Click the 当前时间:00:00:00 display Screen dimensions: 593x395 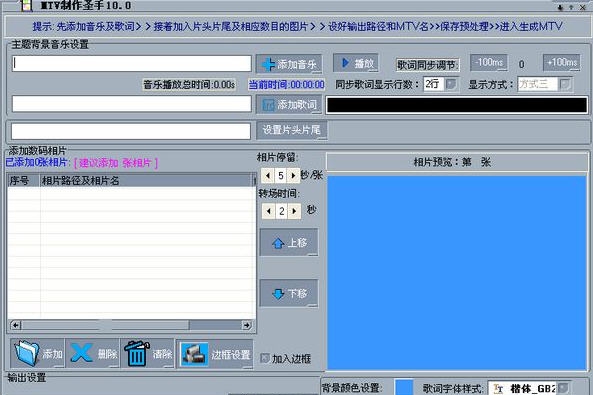coord(286,84)
